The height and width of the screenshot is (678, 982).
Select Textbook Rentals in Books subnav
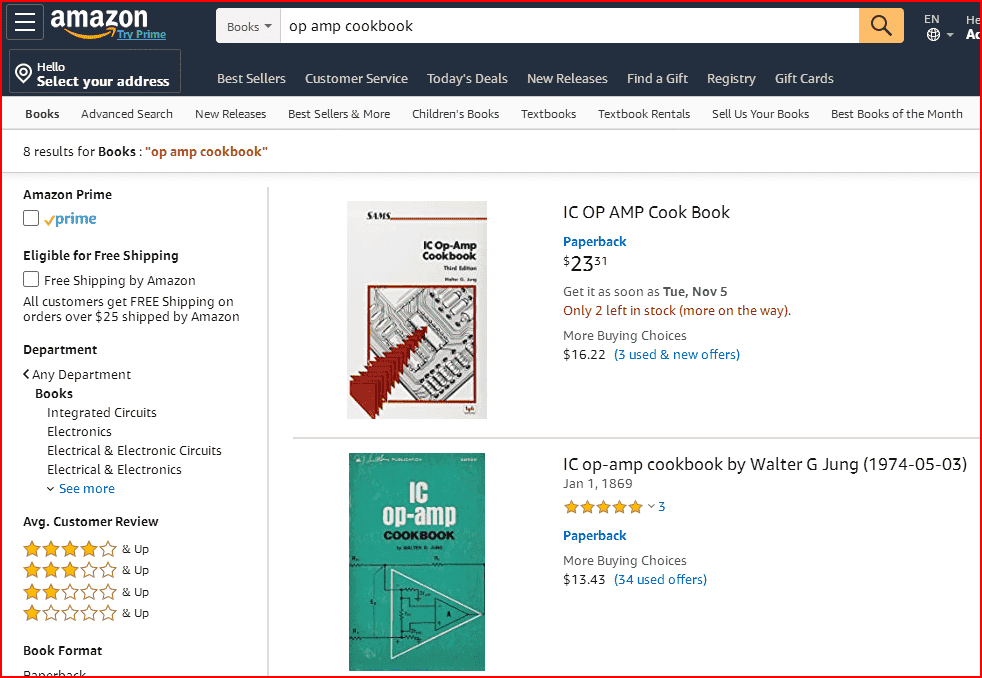click(x=644, y=114)
